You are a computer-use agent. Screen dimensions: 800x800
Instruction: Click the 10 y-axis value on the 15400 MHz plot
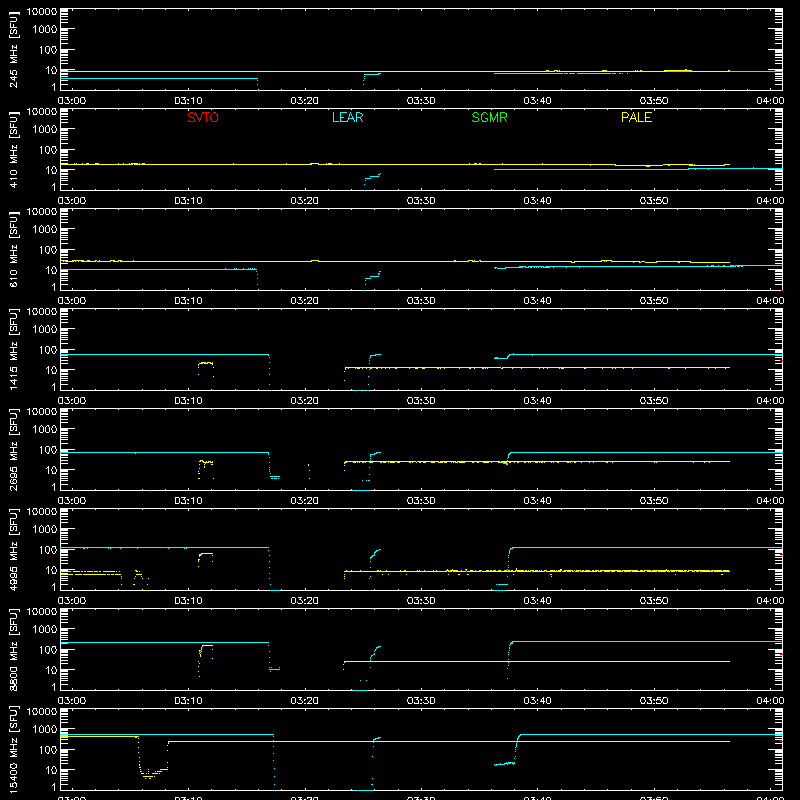coord(51,770)
